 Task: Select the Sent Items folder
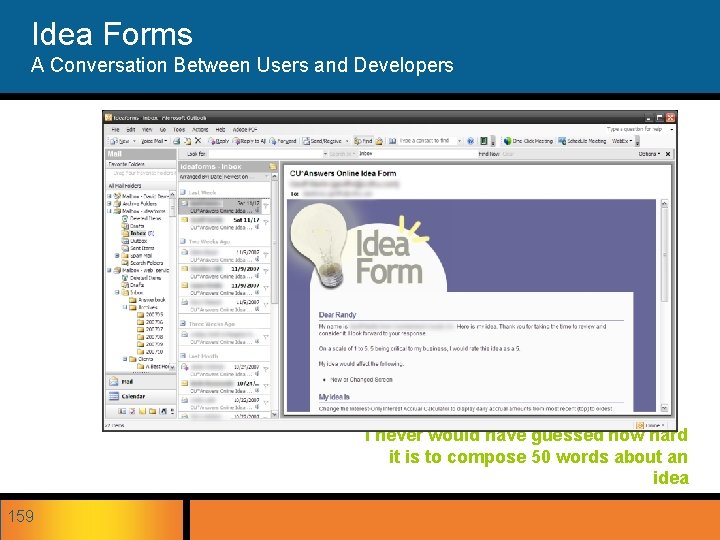coord(138,248)
